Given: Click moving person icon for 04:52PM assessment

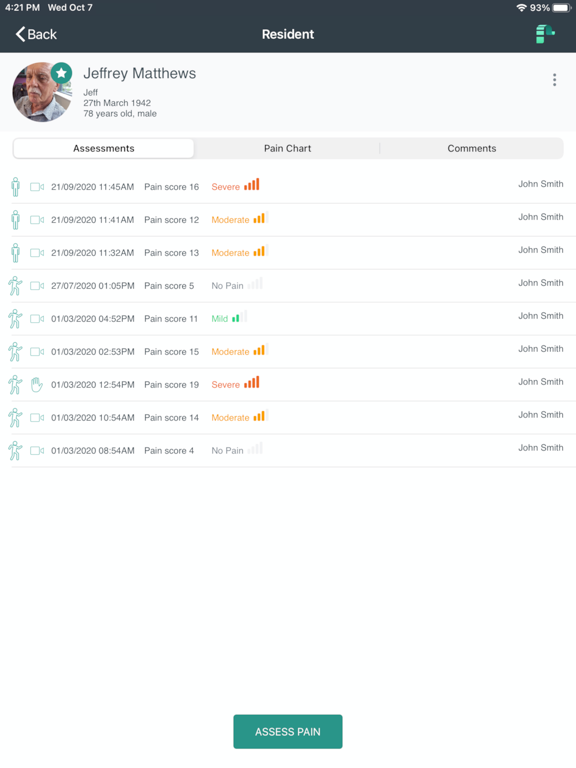Looking at the screenshot, I should point(15,318).
